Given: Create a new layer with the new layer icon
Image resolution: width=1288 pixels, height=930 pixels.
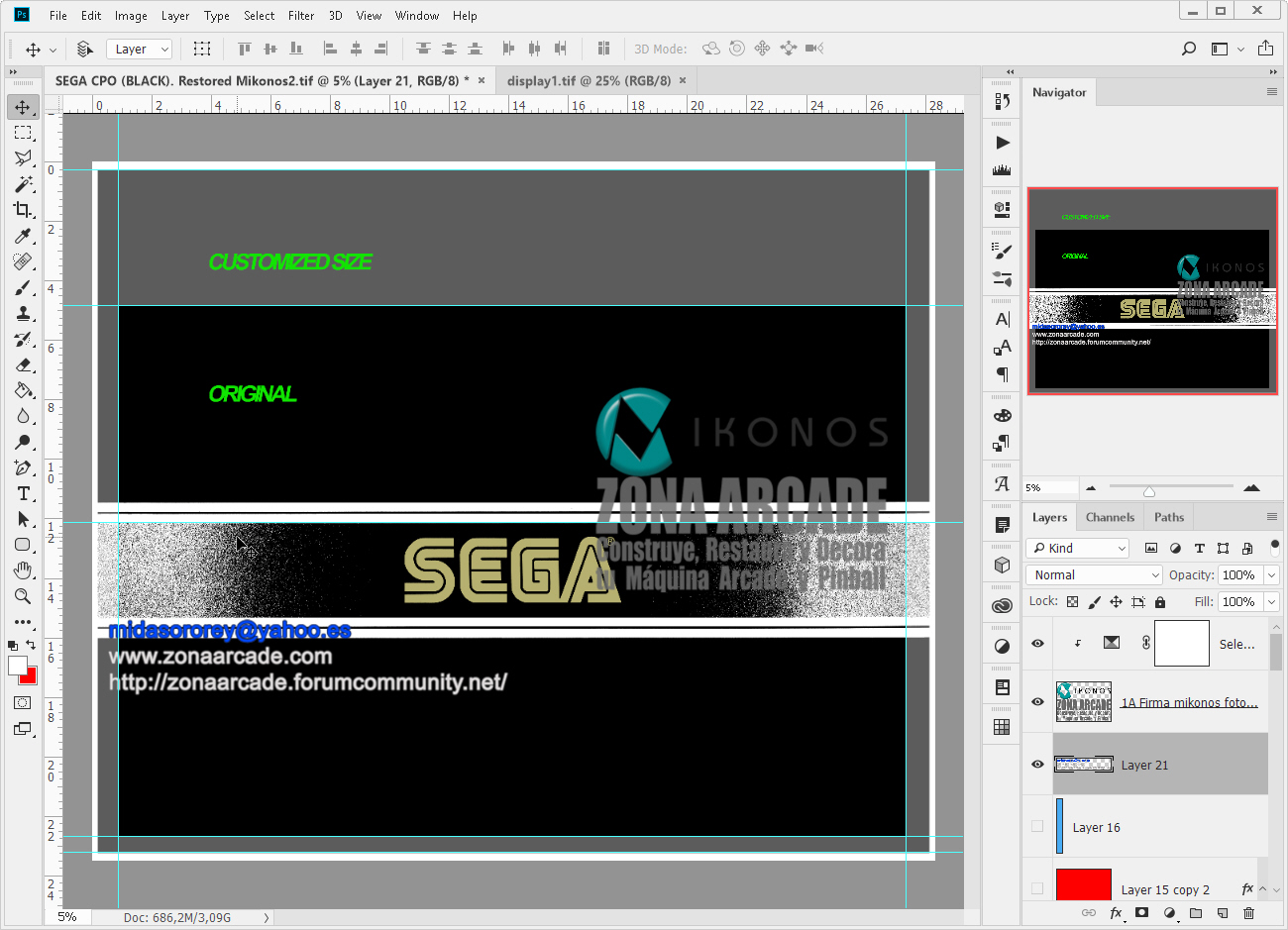Looking at the screenshot, I should tap(1221, 913).
